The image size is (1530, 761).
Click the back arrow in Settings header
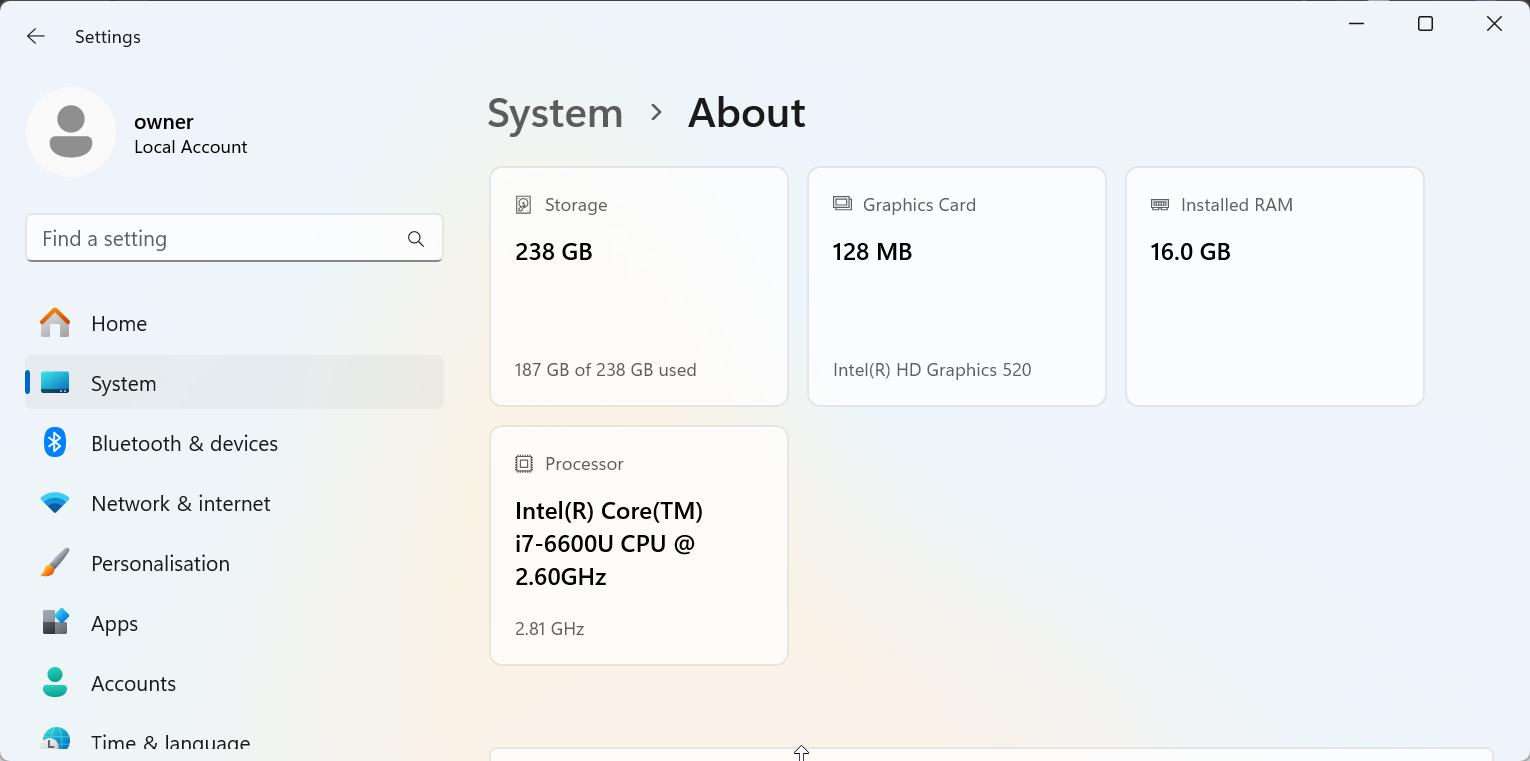tap(36, 37)
